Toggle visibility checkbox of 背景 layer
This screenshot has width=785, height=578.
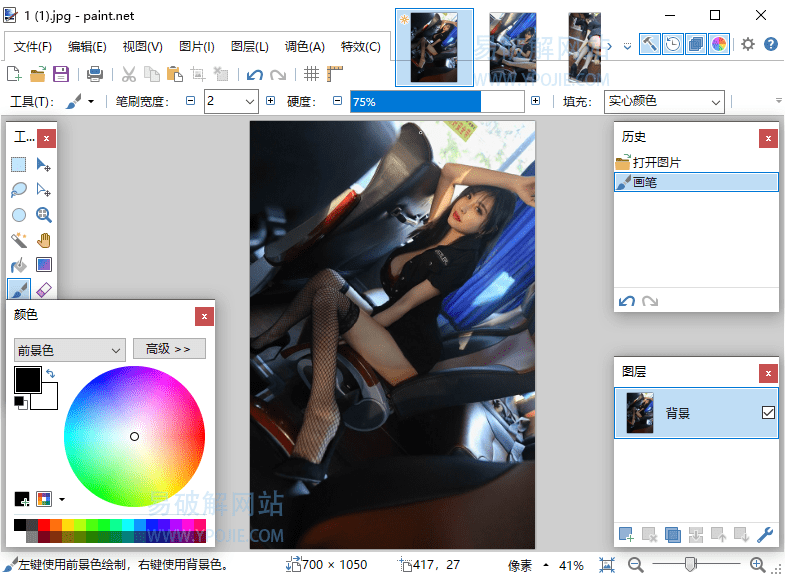coord(768,412)
